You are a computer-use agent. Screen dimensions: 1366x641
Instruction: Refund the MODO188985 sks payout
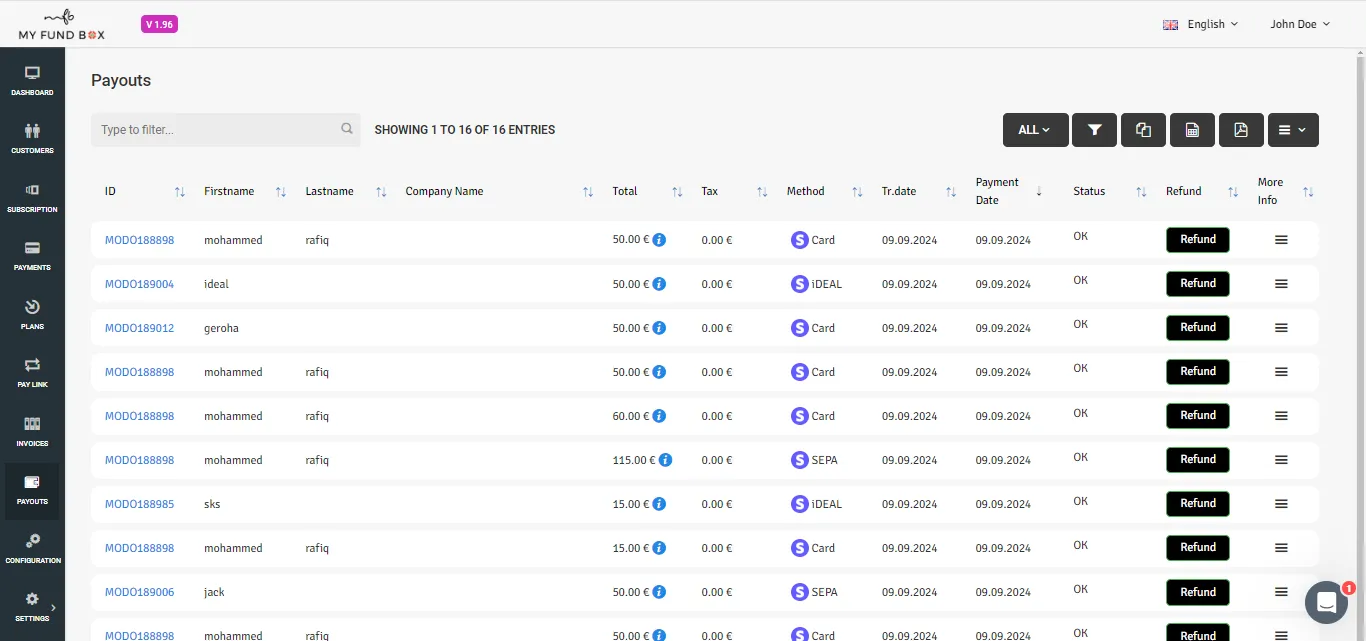[1198, 504]
